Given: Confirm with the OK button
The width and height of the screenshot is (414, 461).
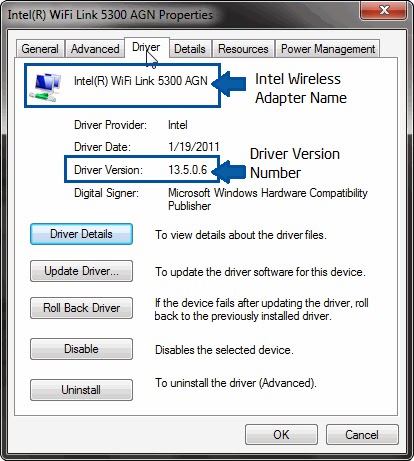Looking at the screenshot, I should 281,435.
